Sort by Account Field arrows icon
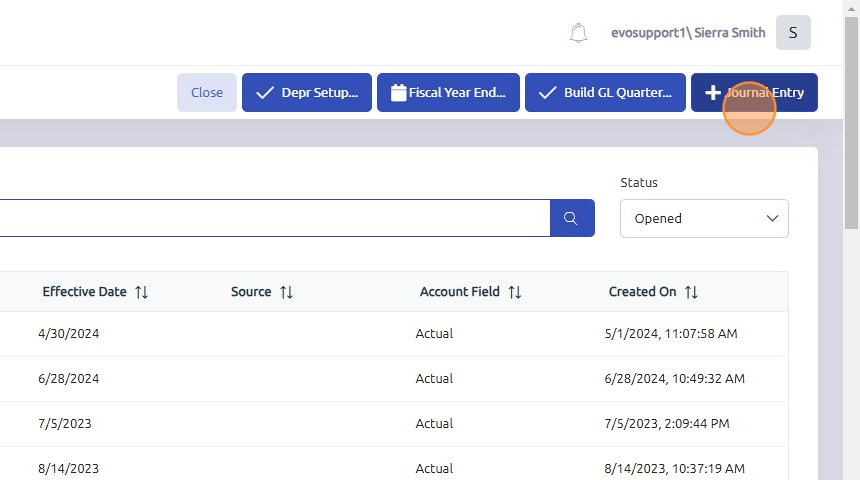 (x=515, y=292)
